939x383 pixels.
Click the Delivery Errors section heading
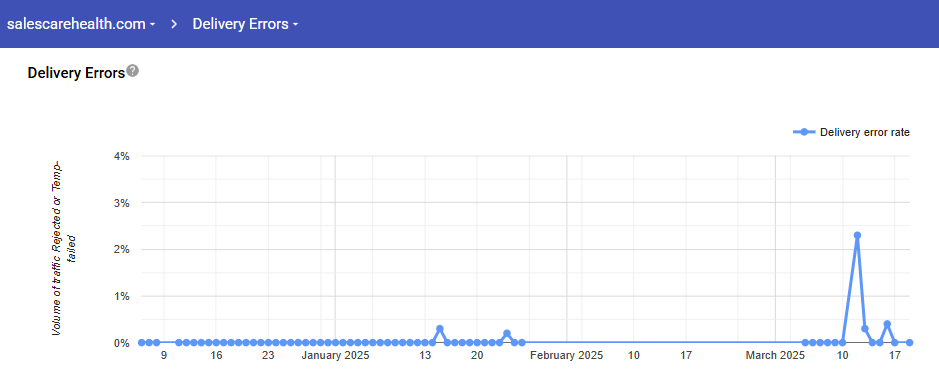point(76,73)
